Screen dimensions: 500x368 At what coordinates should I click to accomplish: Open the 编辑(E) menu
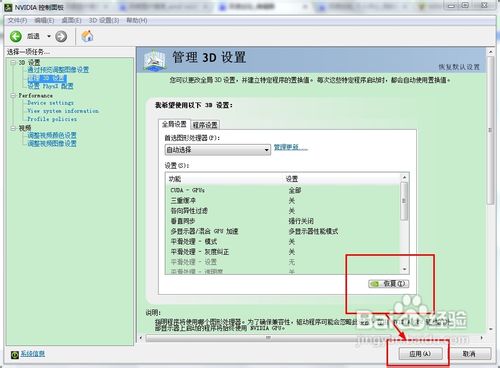coord(44,21)
